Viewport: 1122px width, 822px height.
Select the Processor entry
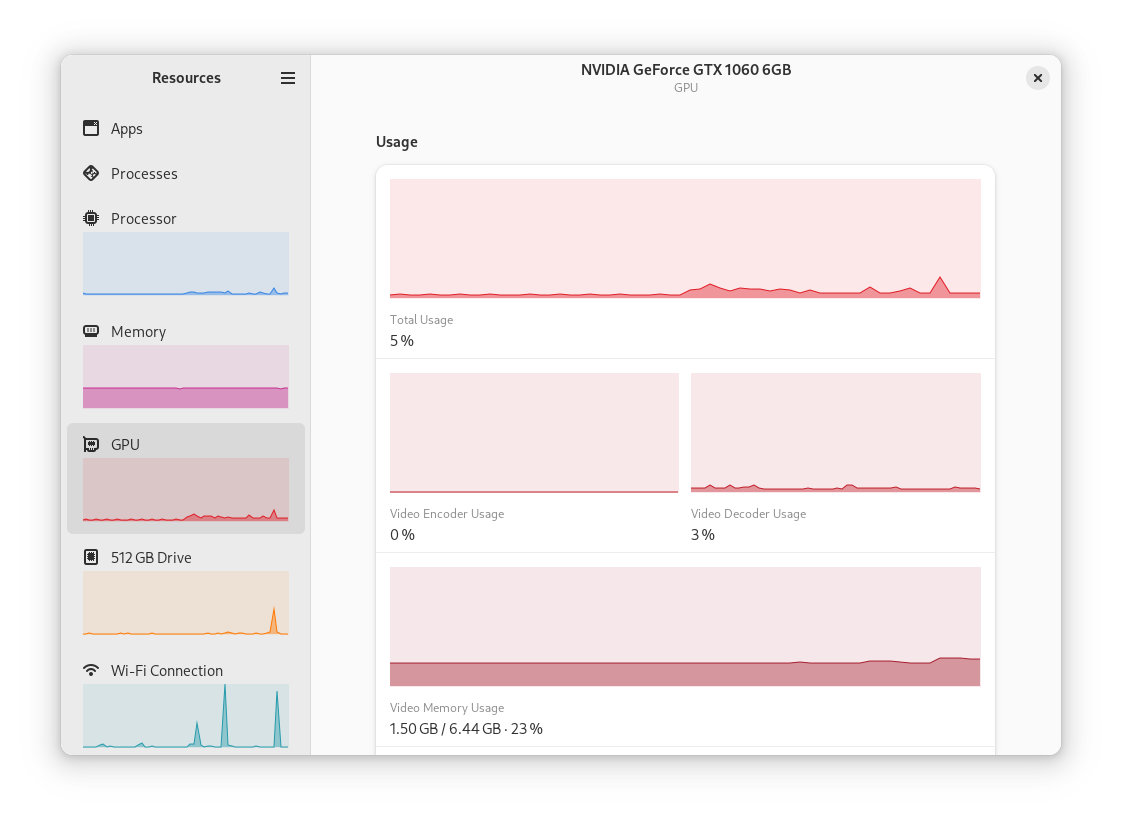click(x=143, y=218)
